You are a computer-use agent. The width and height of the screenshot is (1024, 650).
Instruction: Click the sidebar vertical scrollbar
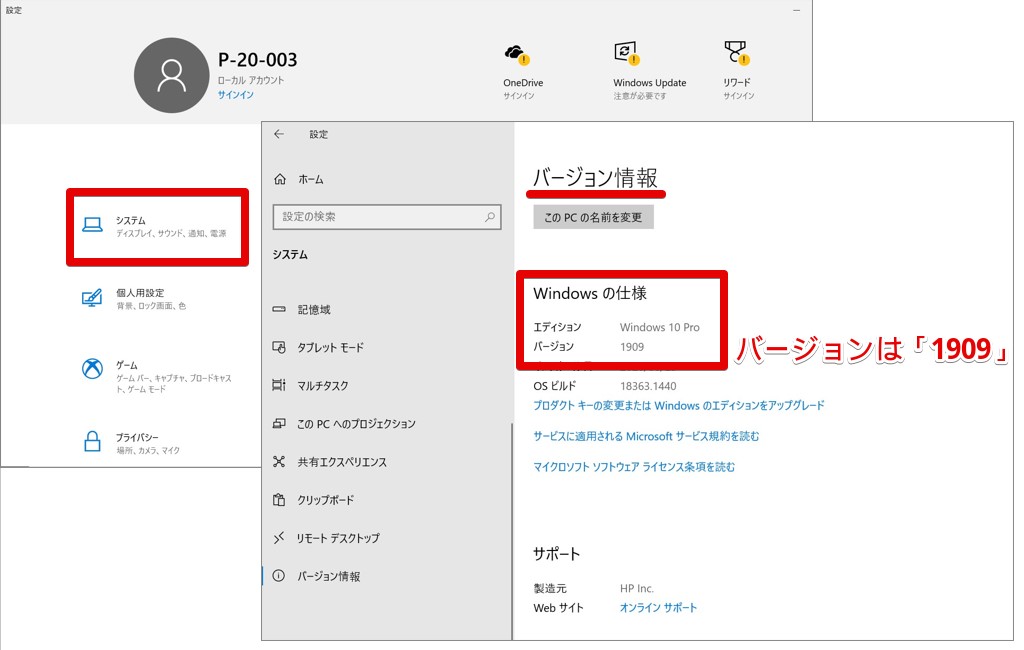click(512, 529)
